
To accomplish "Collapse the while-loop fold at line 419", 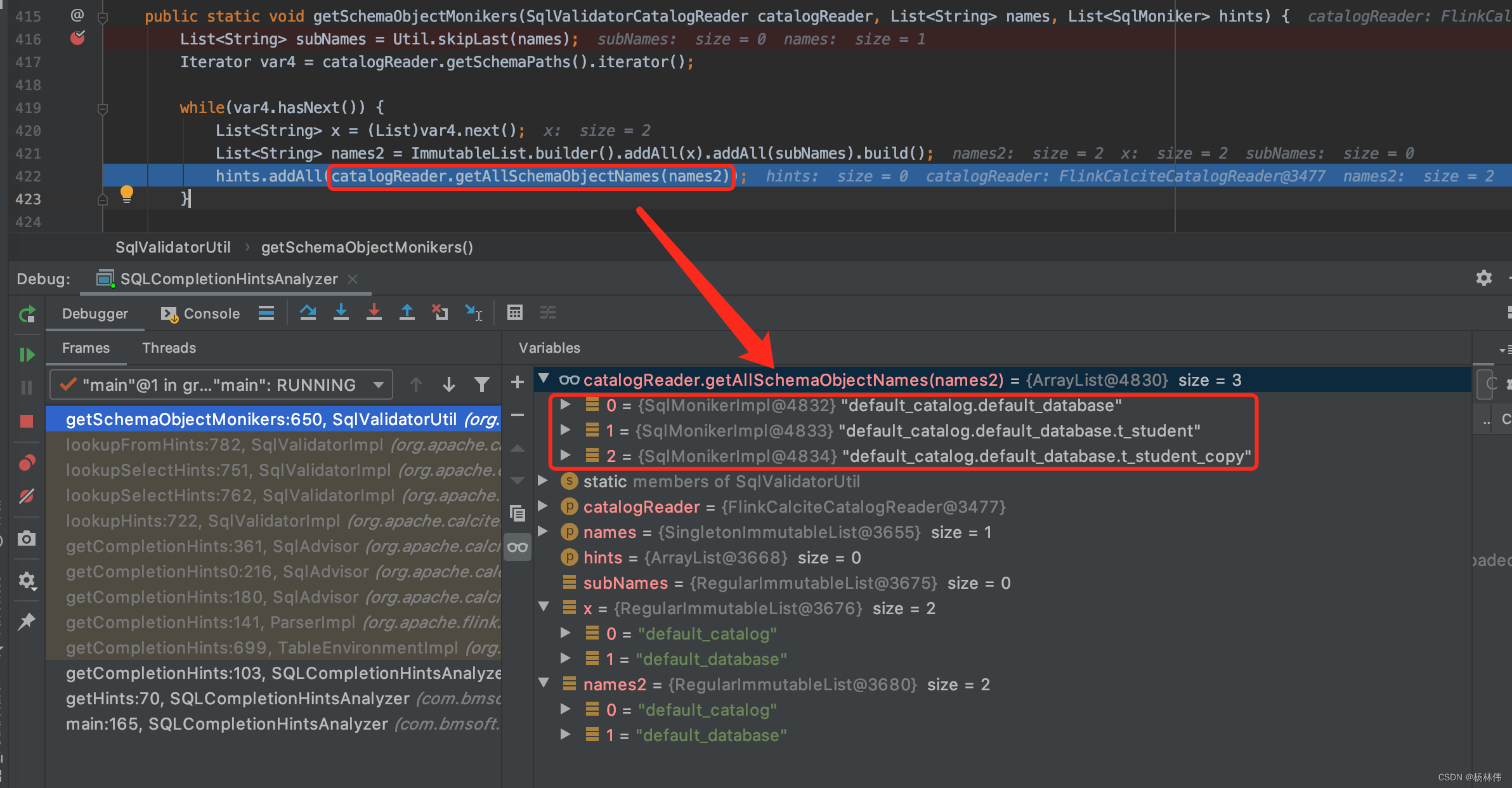I will [x=103, y=108].
